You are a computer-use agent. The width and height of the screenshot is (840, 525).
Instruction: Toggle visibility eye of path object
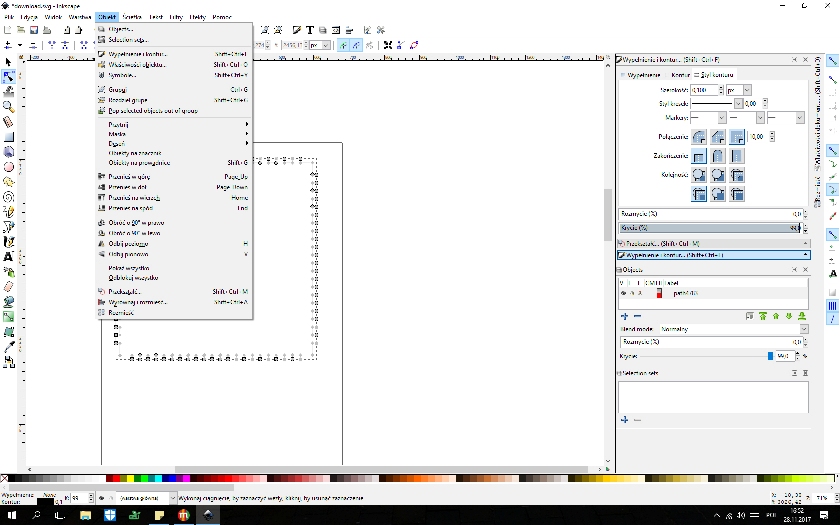coord(624,293)
